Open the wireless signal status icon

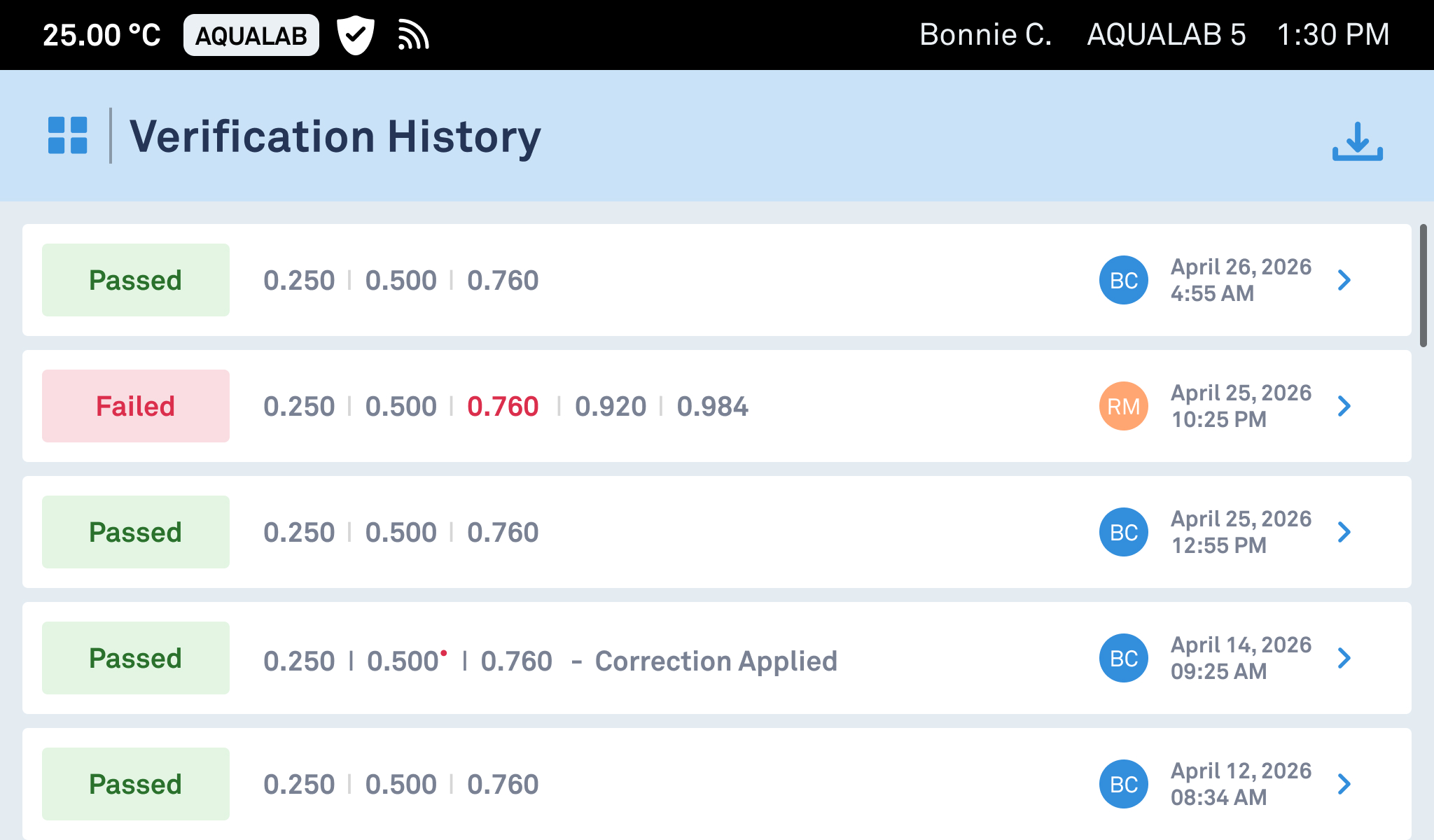[413, 35]
